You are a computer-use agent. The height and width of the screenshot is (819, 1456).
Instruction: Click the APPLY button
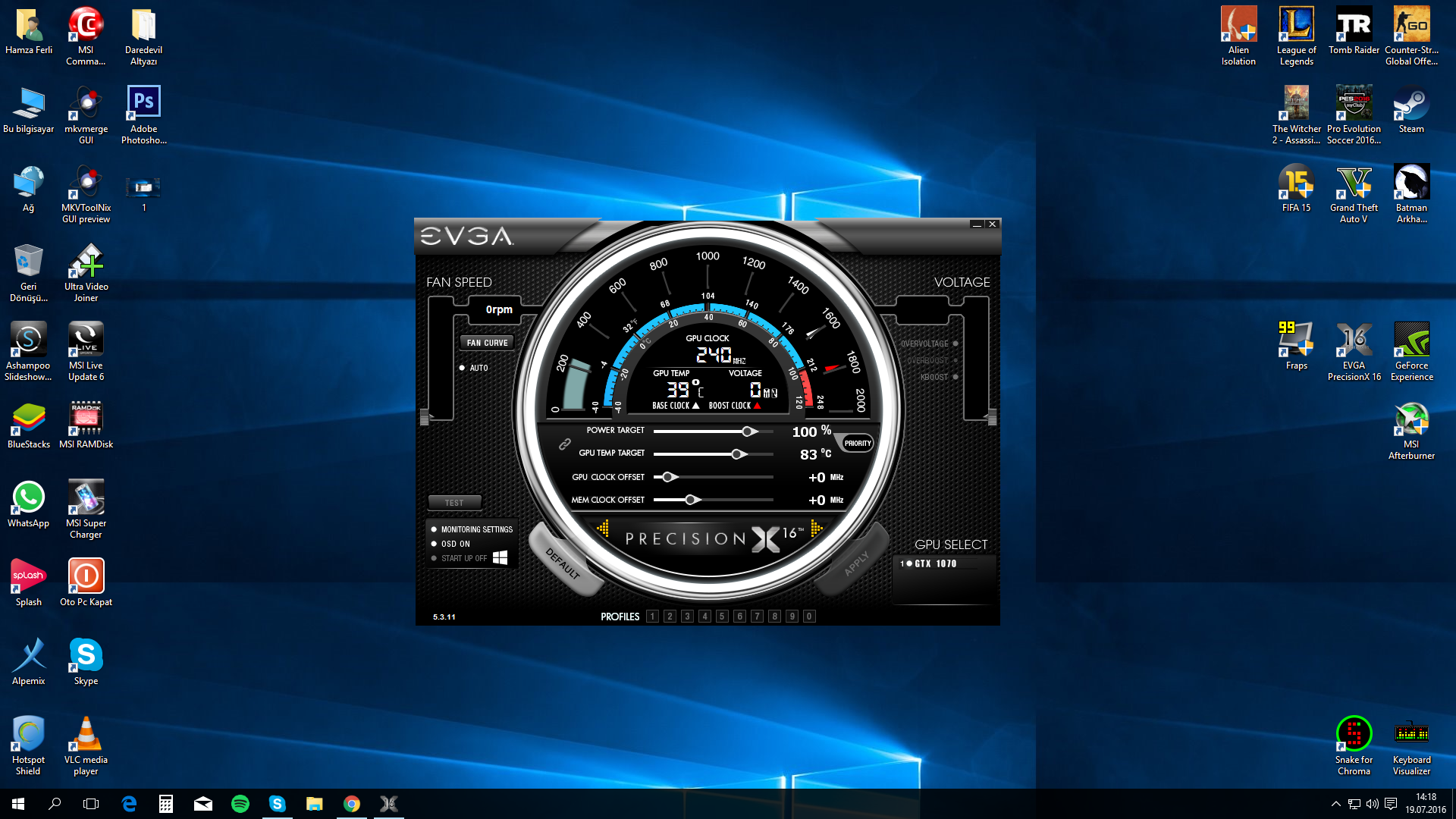pos(856,563)
